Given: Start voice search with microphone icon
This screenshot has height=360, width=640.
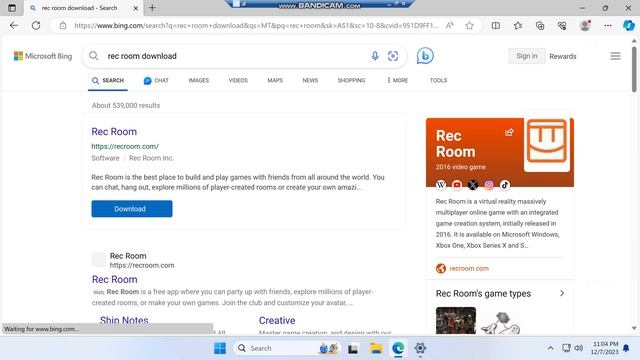Looking at the screenshot, I should [375, 56].
